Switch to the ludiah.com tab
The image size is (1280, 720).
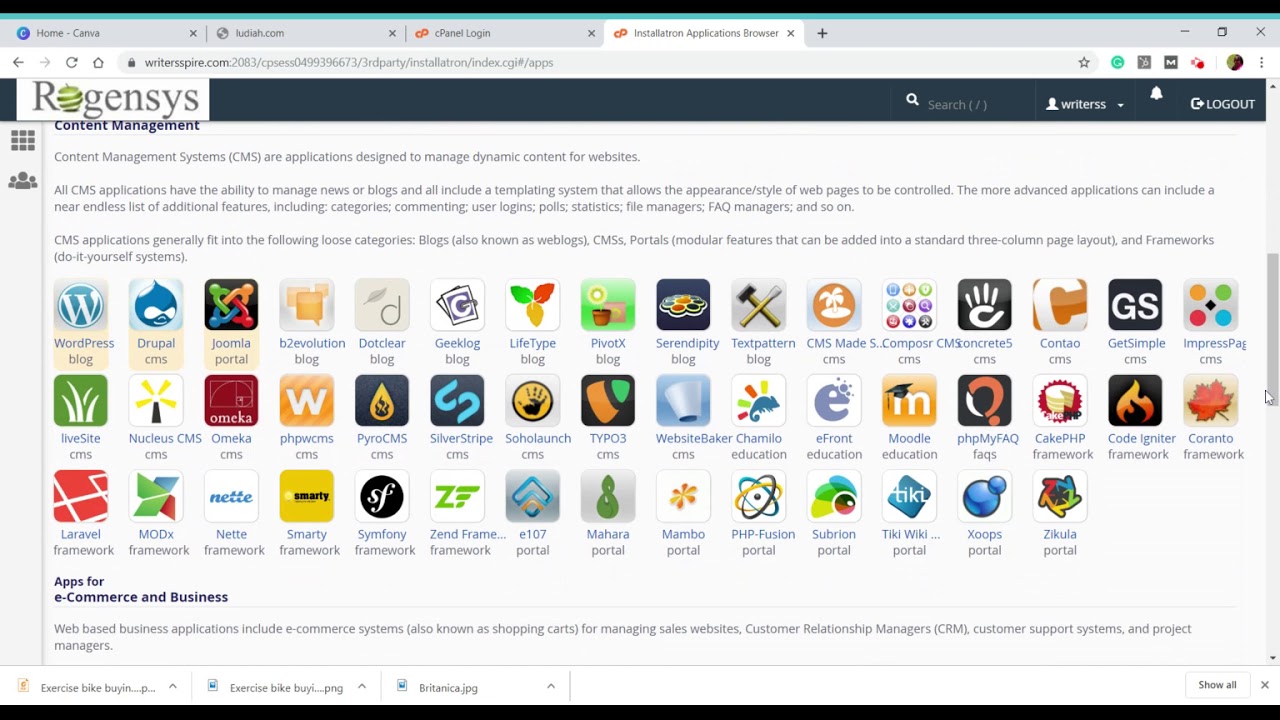click(305, 33)
